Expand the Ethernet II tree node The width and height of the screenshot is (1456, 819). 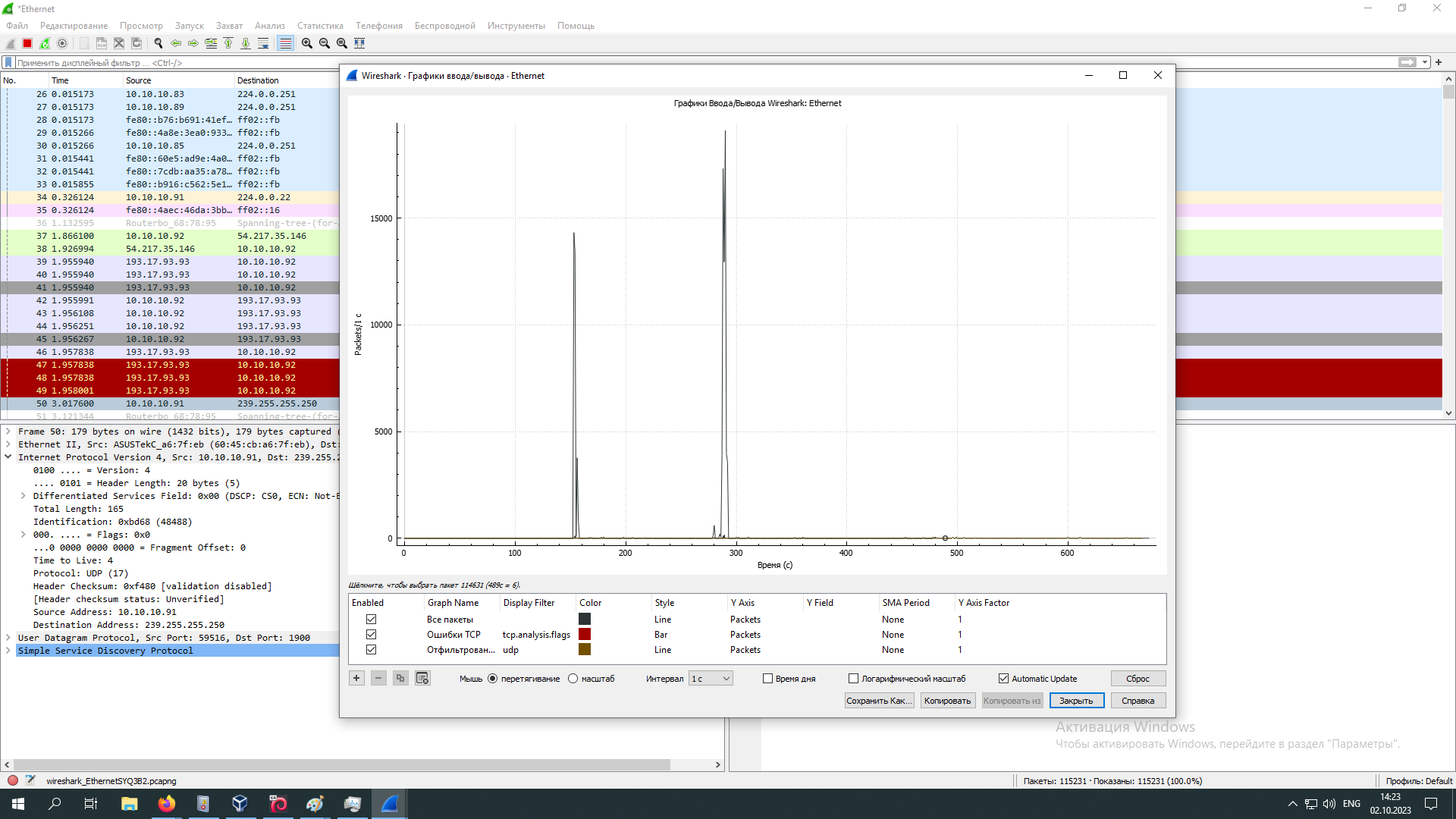[8, 444]
